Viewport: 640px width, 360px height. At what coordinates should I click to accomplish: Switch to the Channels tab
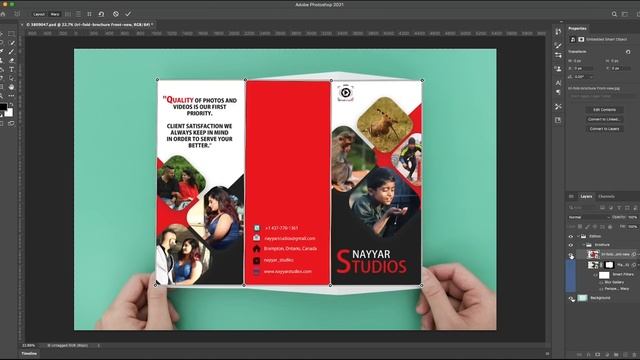(606, 196)
